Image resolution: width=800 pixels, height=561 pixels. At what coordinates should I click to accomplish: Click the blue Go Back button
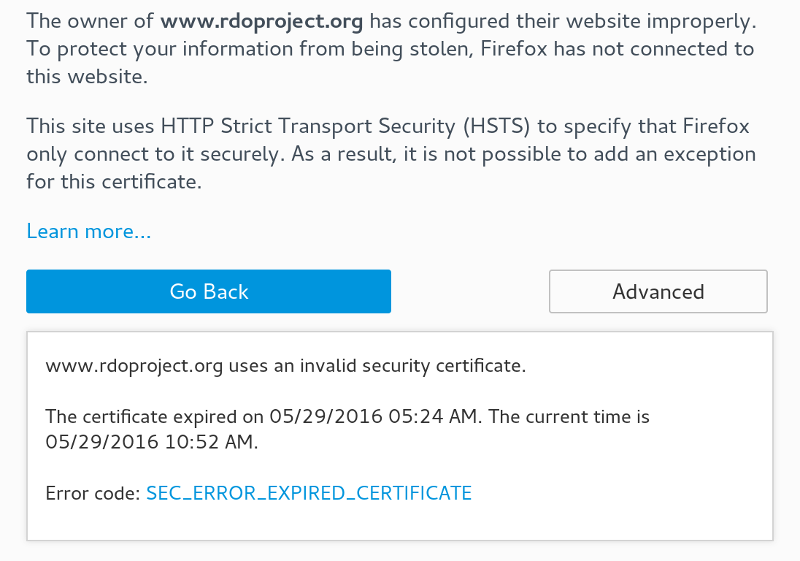coord(209,291)
